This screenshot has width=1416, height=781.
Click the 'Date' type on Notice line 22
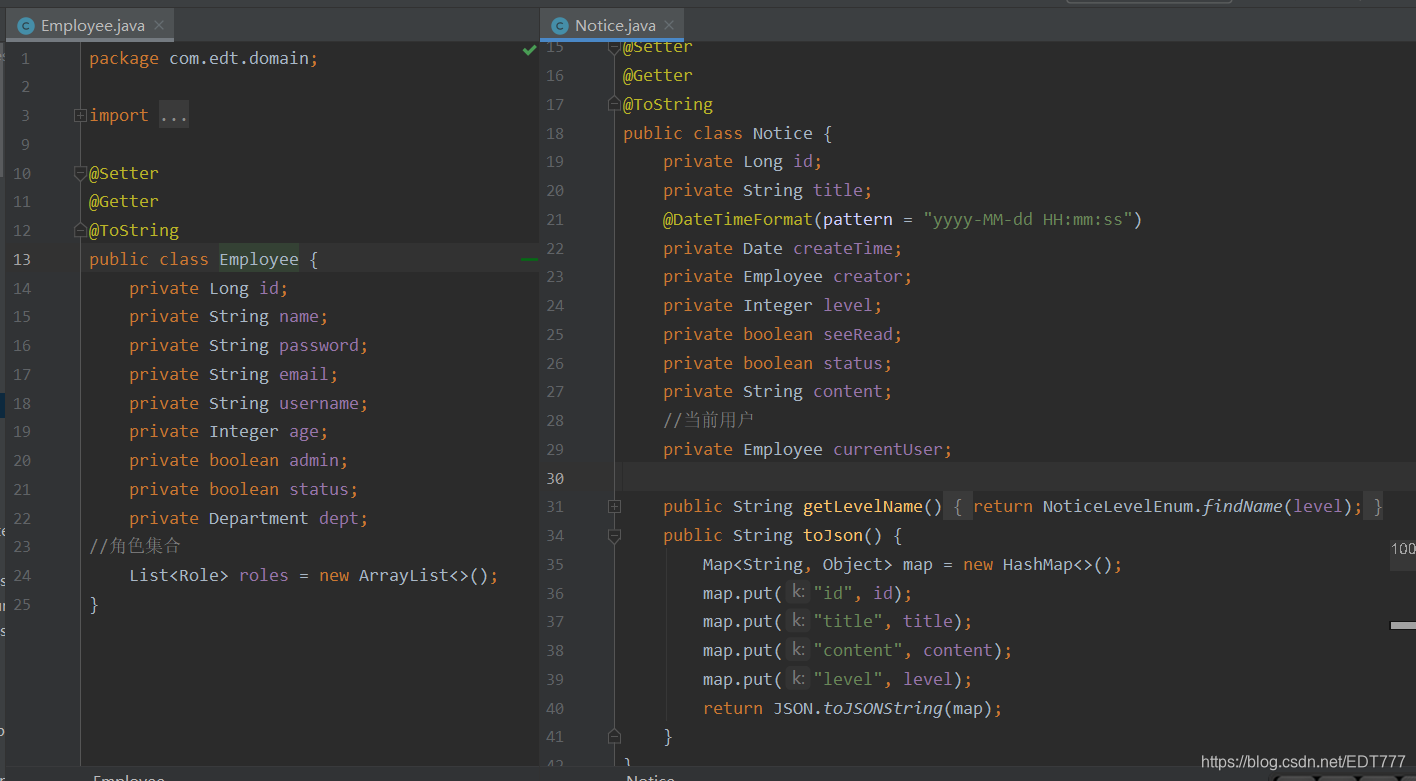coord(763,249)
